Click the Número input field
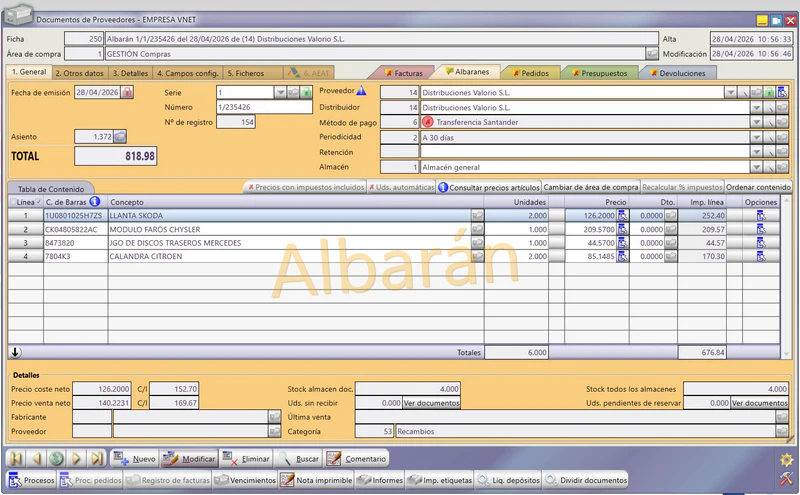800x495 pixels. (264, 107)
